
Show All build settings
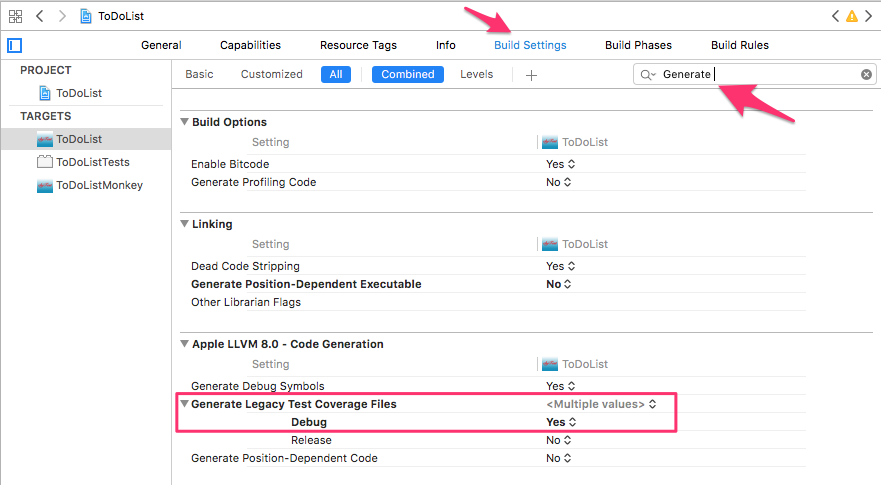[x=336, y=75]
